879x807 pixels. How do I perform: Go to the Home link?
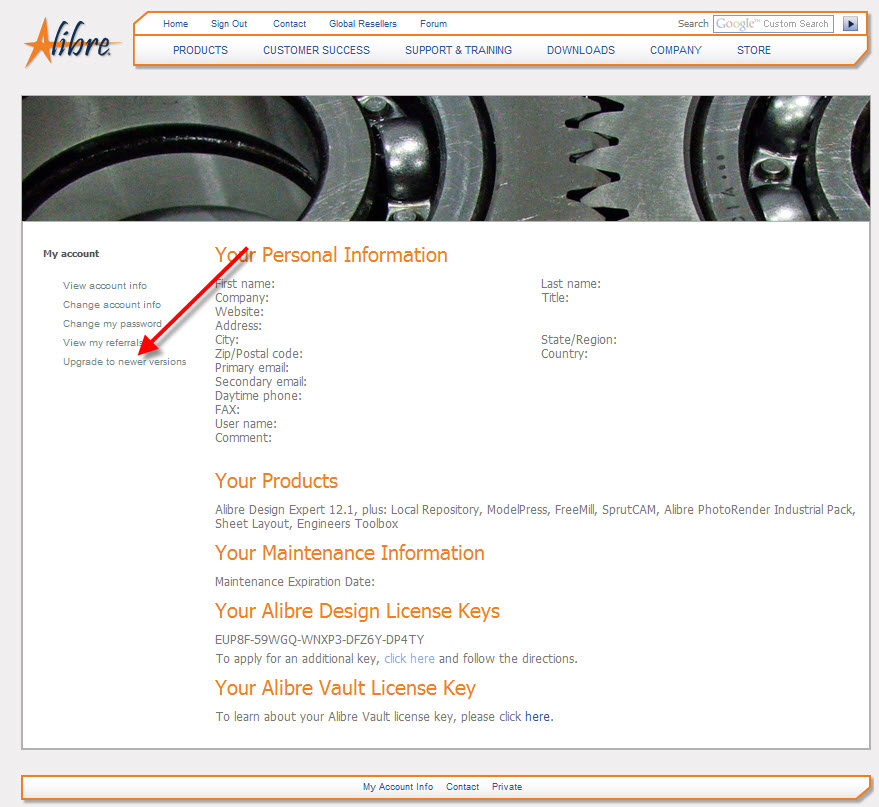point(175,24)
